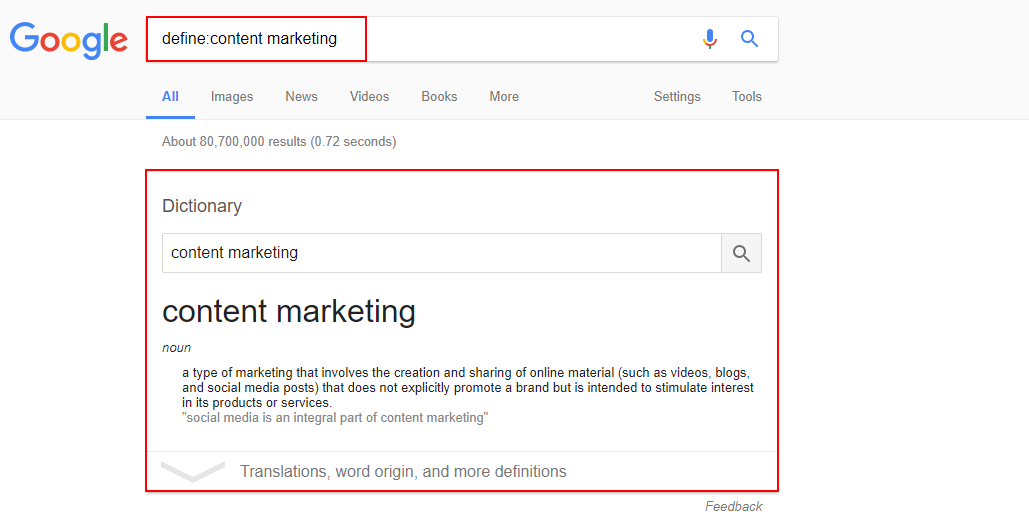The height and width of the screenshot is (525, 1029).
Task: Open the Settings menu
Action: click(x=677, y=96)
